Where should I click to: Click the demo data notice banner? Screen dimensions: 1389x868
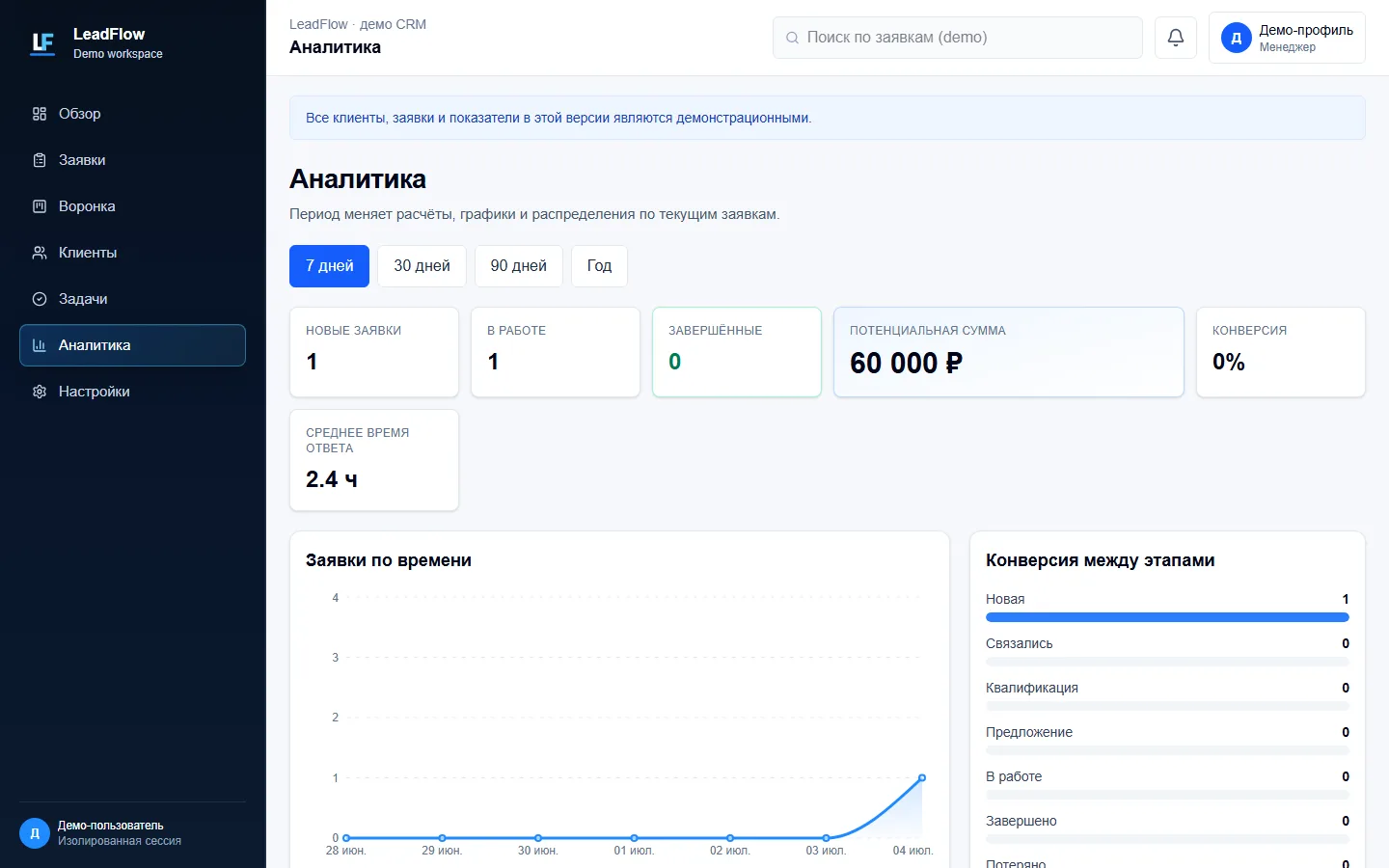click(828, 118)
